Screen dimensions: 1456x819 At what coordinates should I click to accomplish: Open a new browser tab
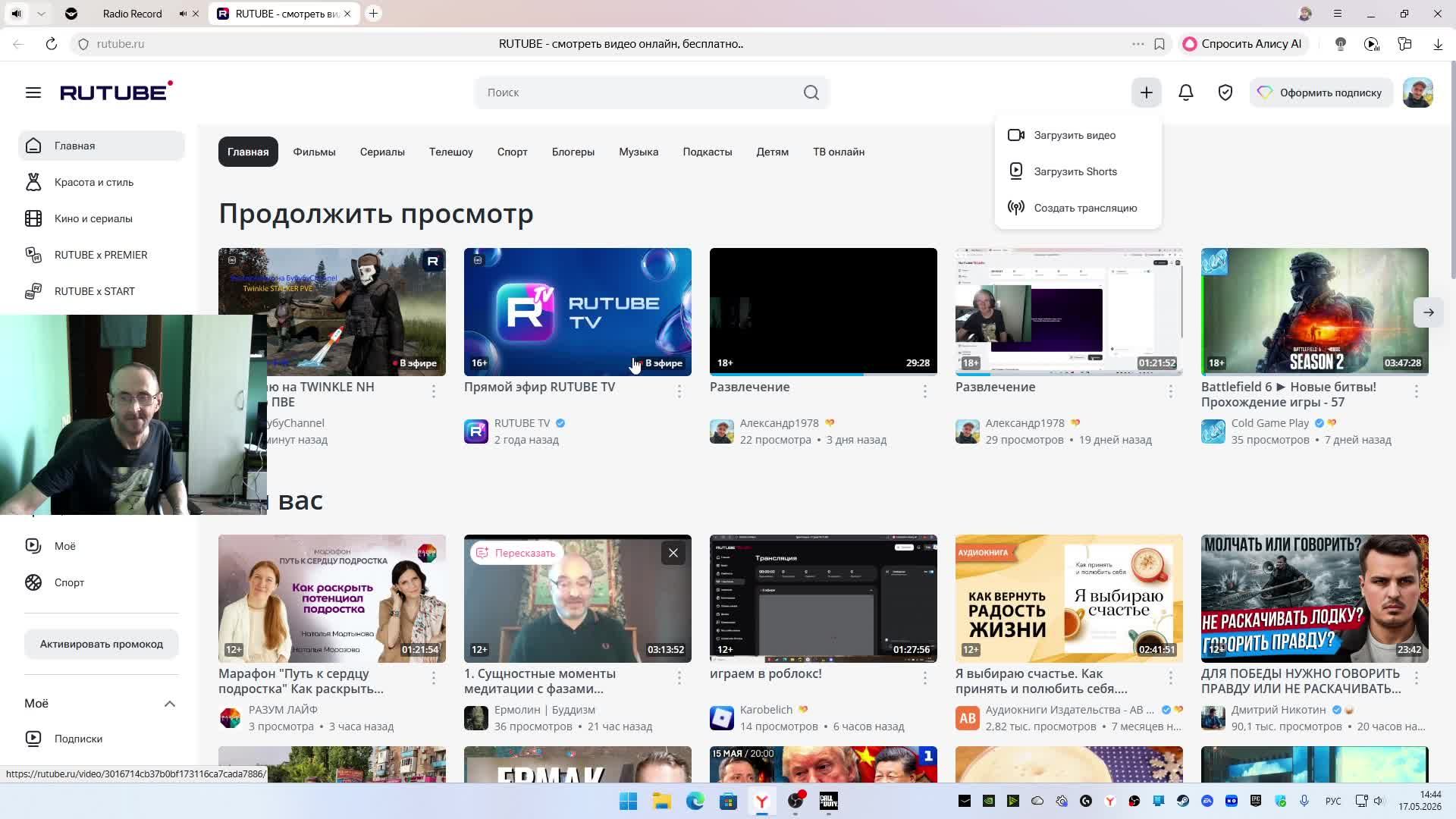pyautogui.click(x=373, y=14)
